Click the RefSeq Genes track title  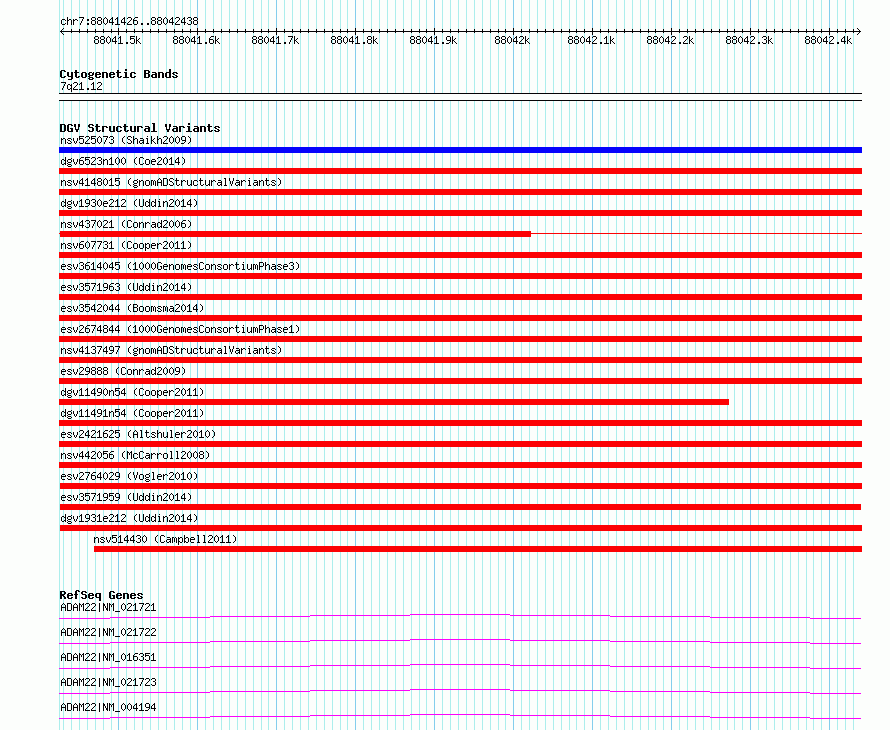pos(101,595)
